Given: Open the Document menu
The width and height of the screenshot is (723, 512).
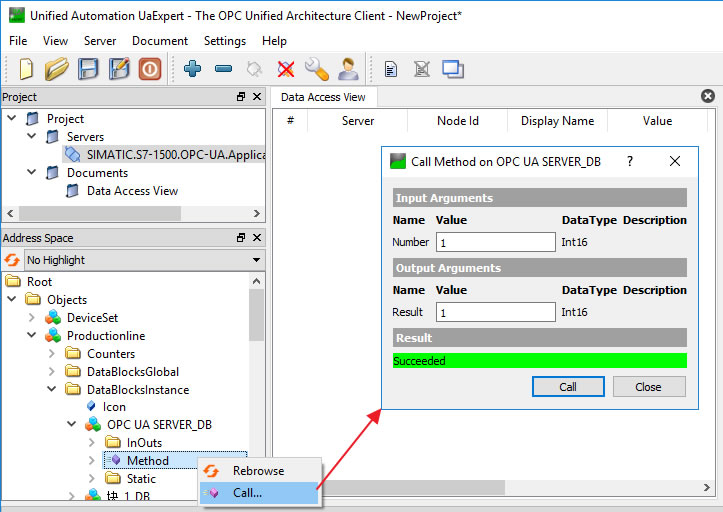Looking at the screenshot, I should [160, 41].
